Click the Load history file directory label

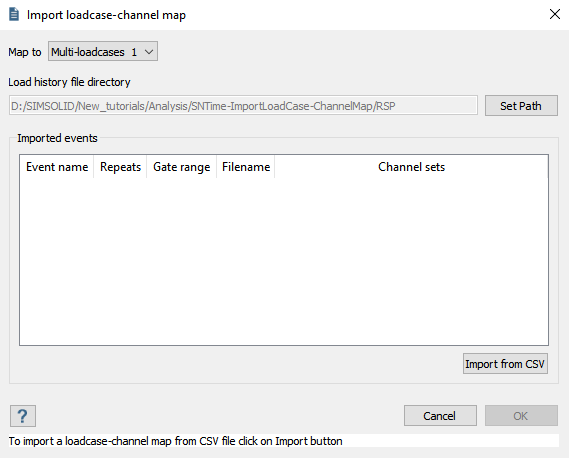(69, 82)
